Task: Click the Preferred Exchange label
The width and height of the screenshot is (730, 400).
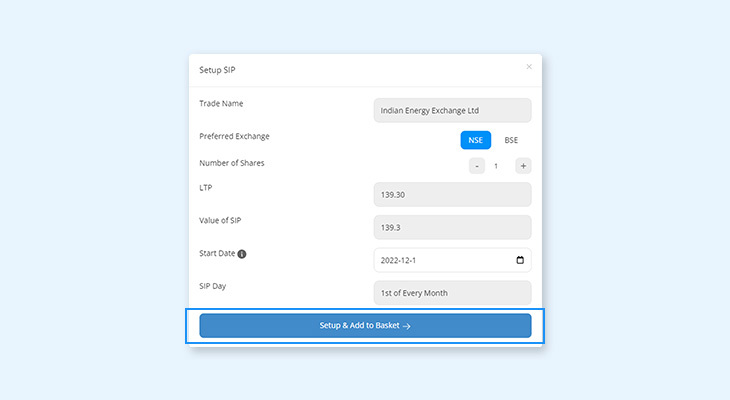Action: 234,136
